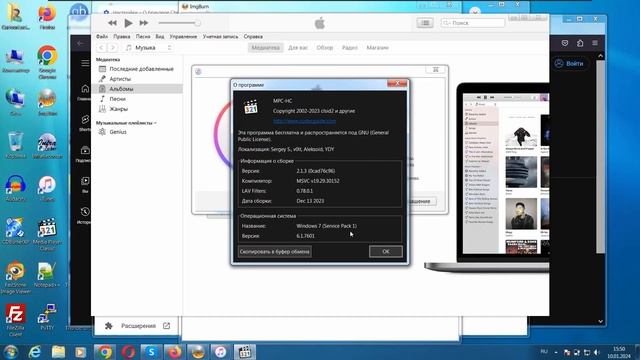This screenshot has height=360, width=640.
Task: Click the MPC-HC 321 logo icon
Action: pyautogui.click(x=251, y=107)
